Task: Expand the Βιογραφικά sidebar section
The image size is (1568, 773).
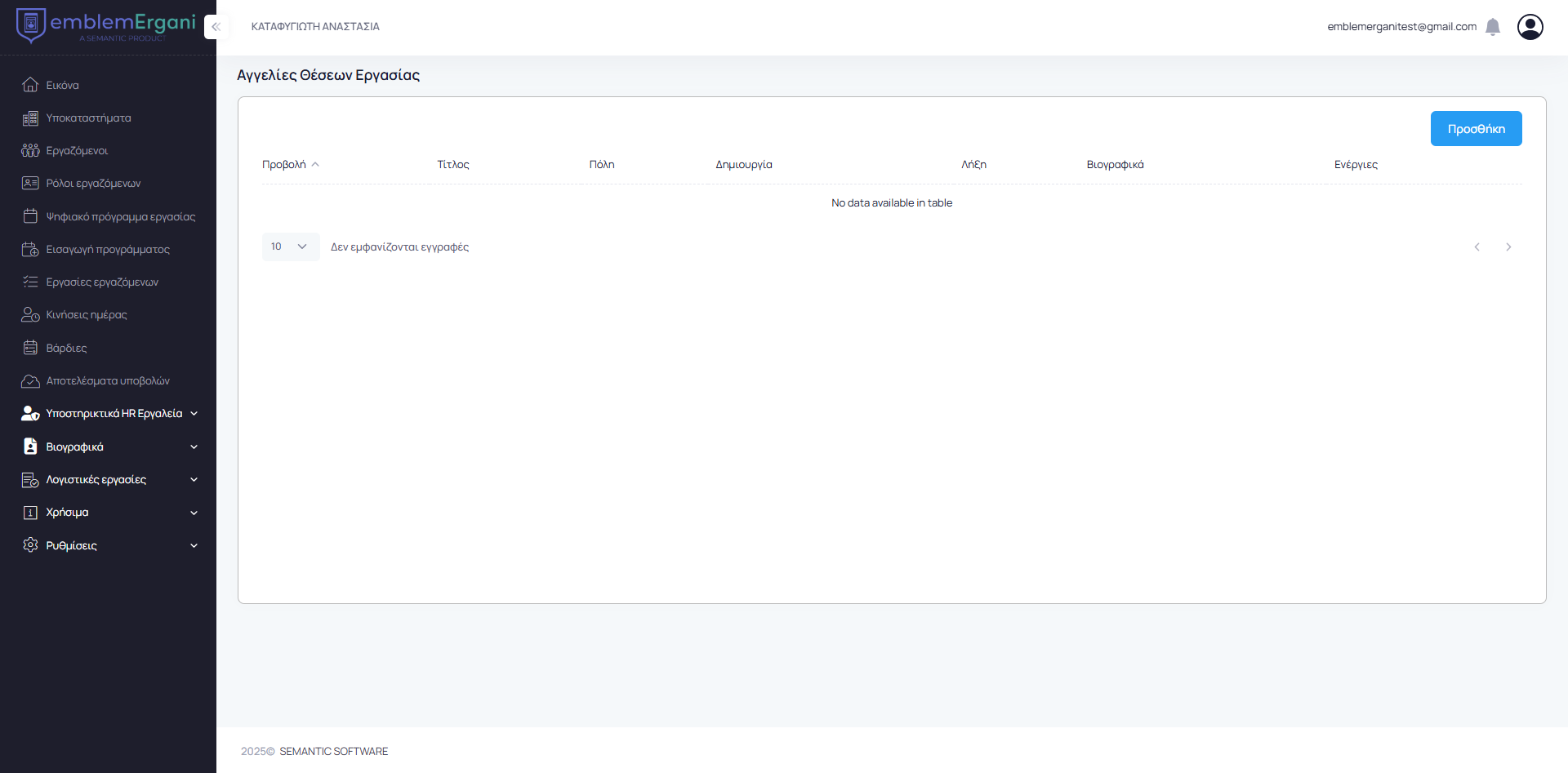Action: pos(74,447)
